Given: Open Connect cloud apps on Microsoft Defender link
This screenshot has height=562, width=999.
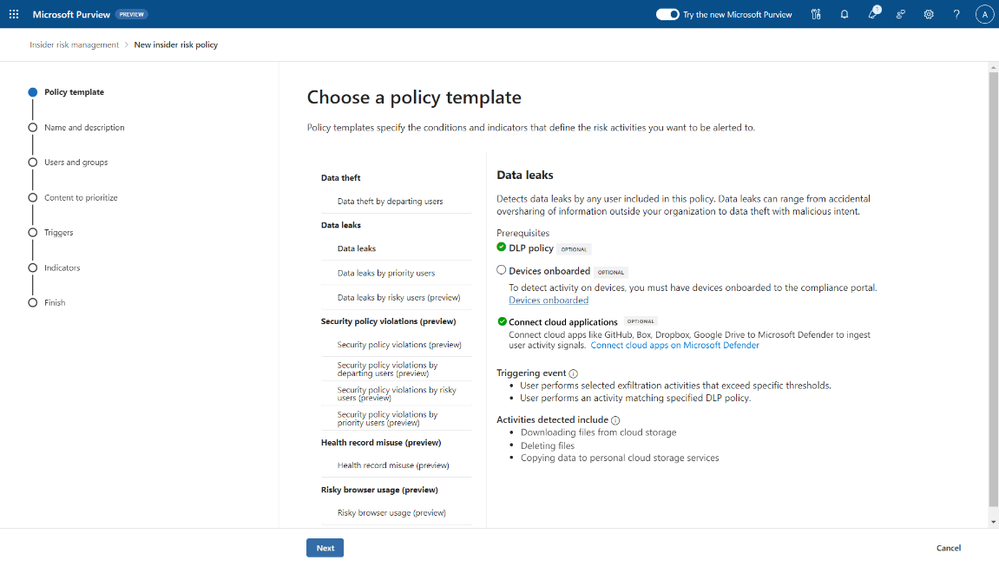Looking at the screenshot, I should pos(675,345).
